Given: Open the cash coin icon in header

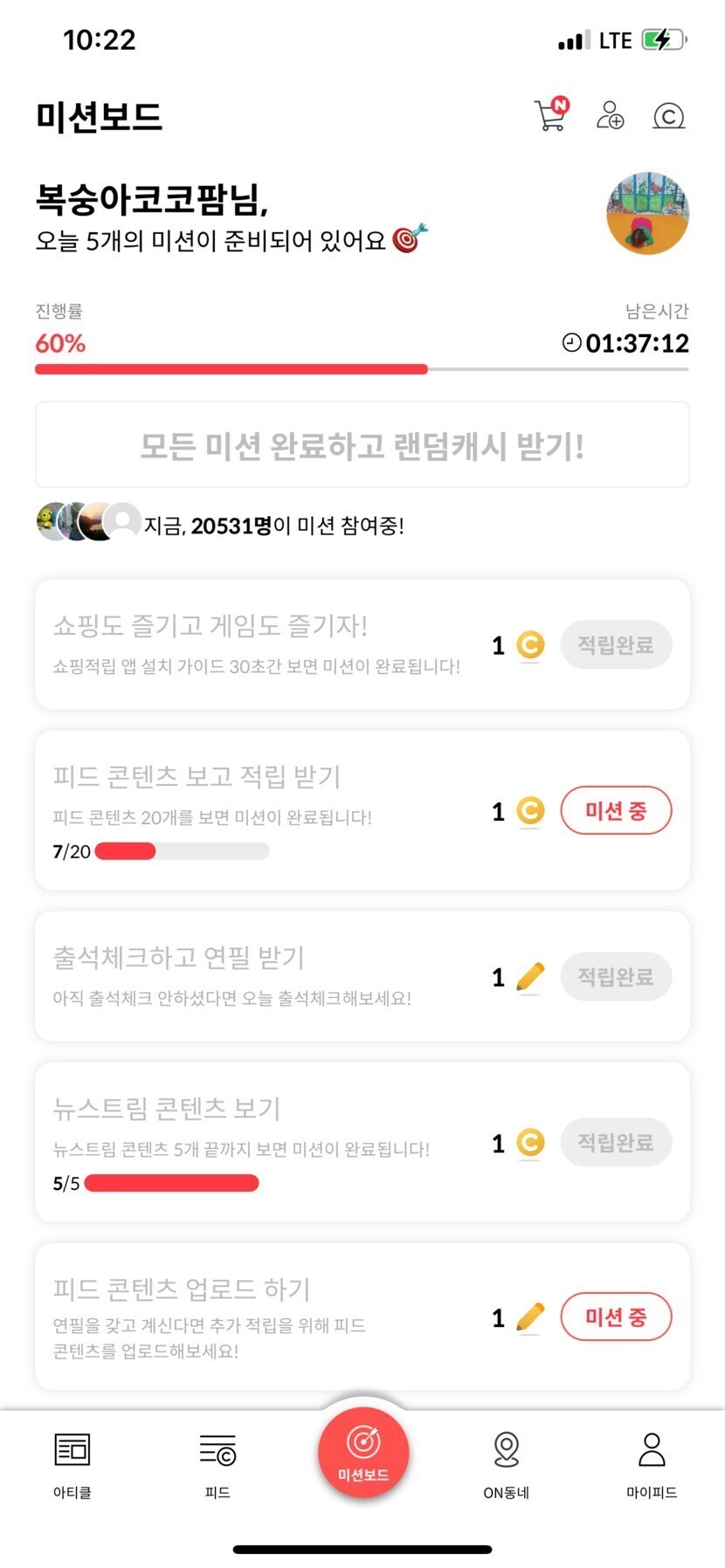Looking at the screenshot, I should coord(668,116).
